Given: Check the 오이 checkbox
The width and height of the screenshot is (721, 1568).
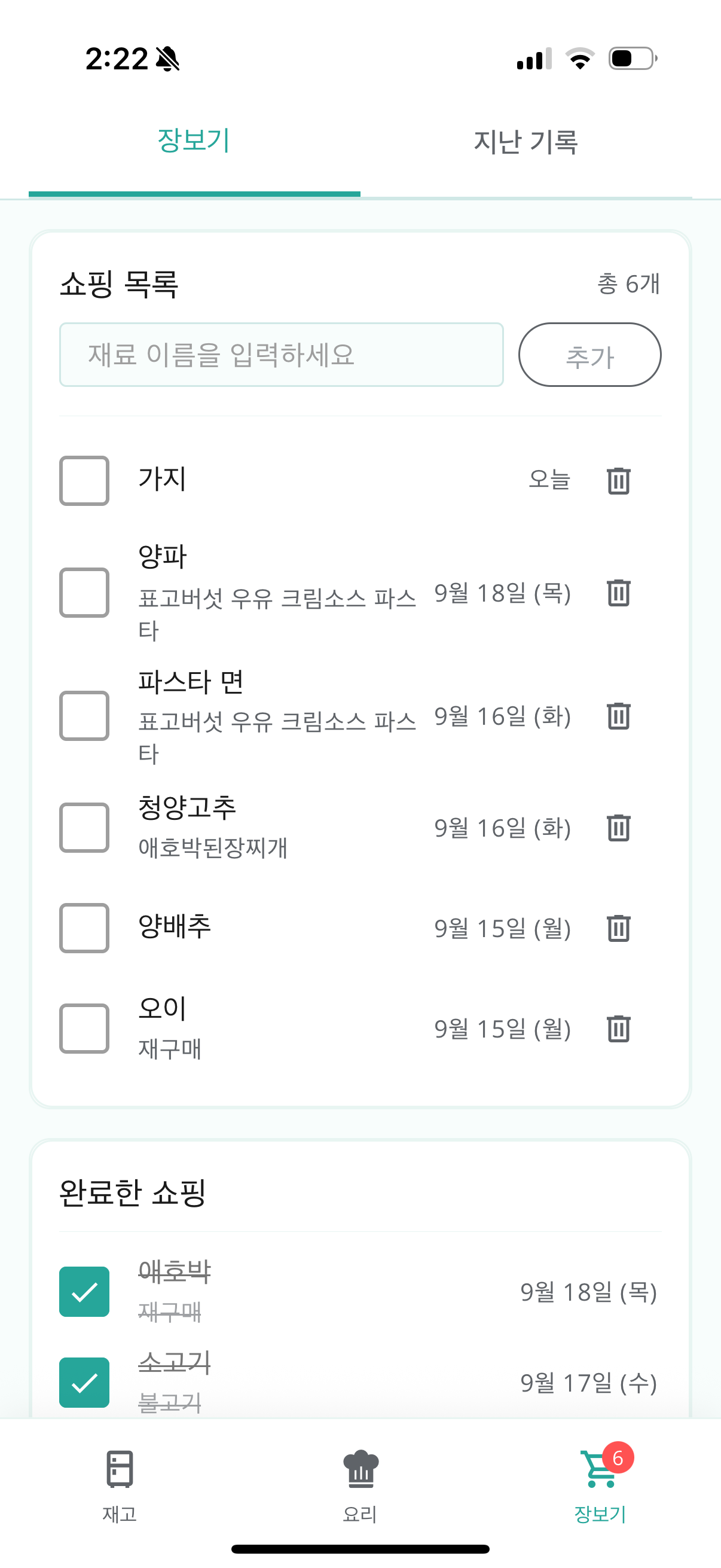Looking at the screenshot, I should click(x=84, y=1029).
